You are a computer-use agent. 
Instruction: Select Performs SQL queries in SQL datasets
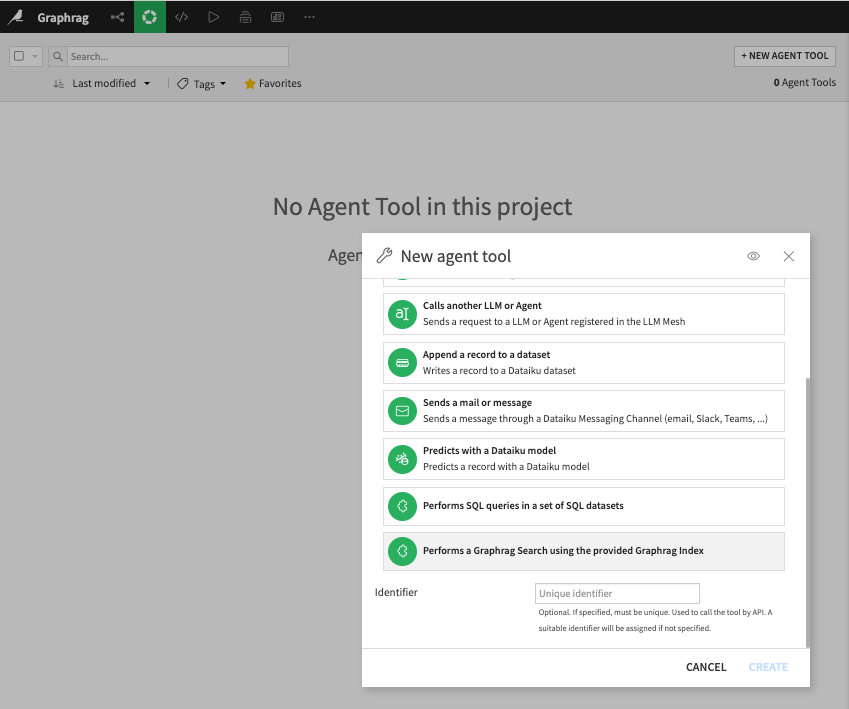(x=584, y=506)
